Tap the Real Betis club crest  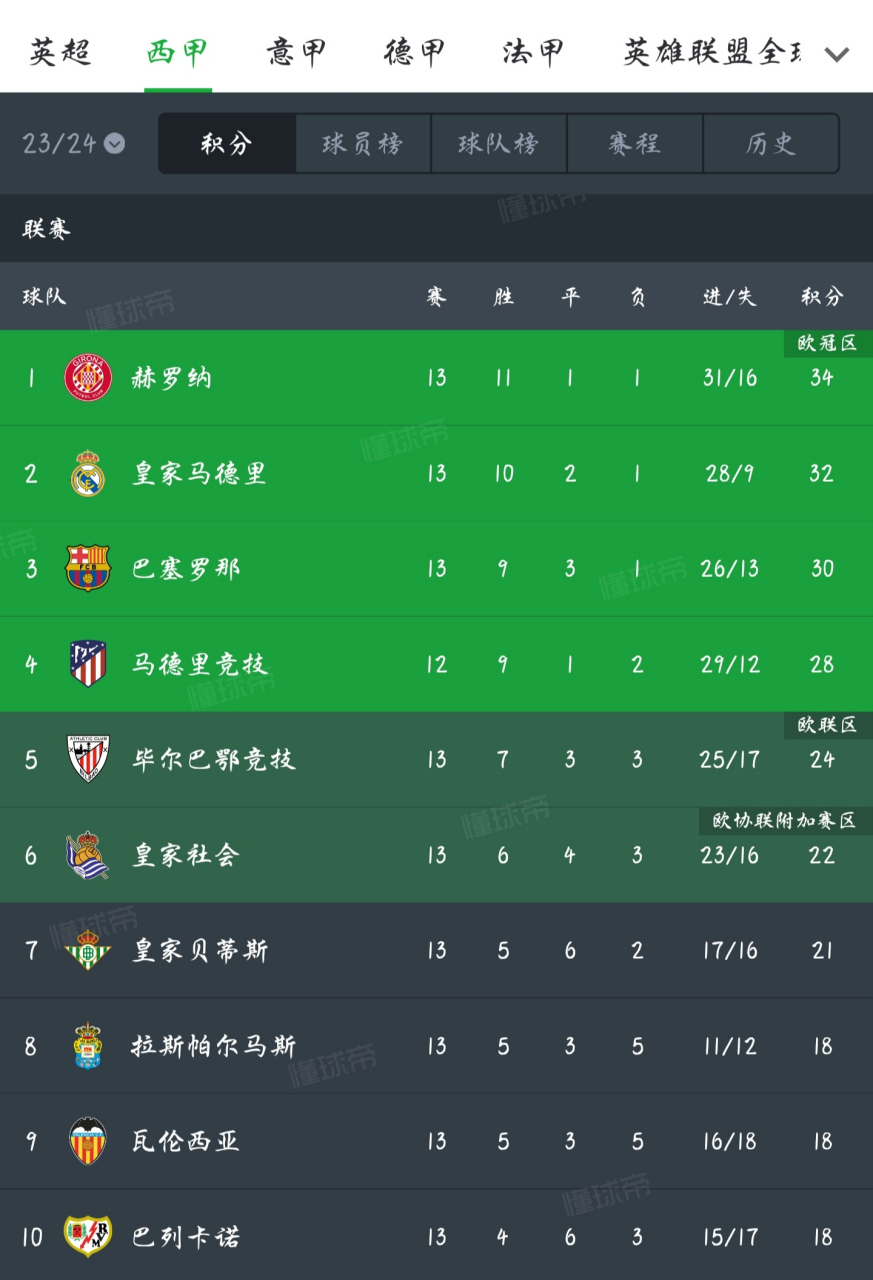[88, 950]
